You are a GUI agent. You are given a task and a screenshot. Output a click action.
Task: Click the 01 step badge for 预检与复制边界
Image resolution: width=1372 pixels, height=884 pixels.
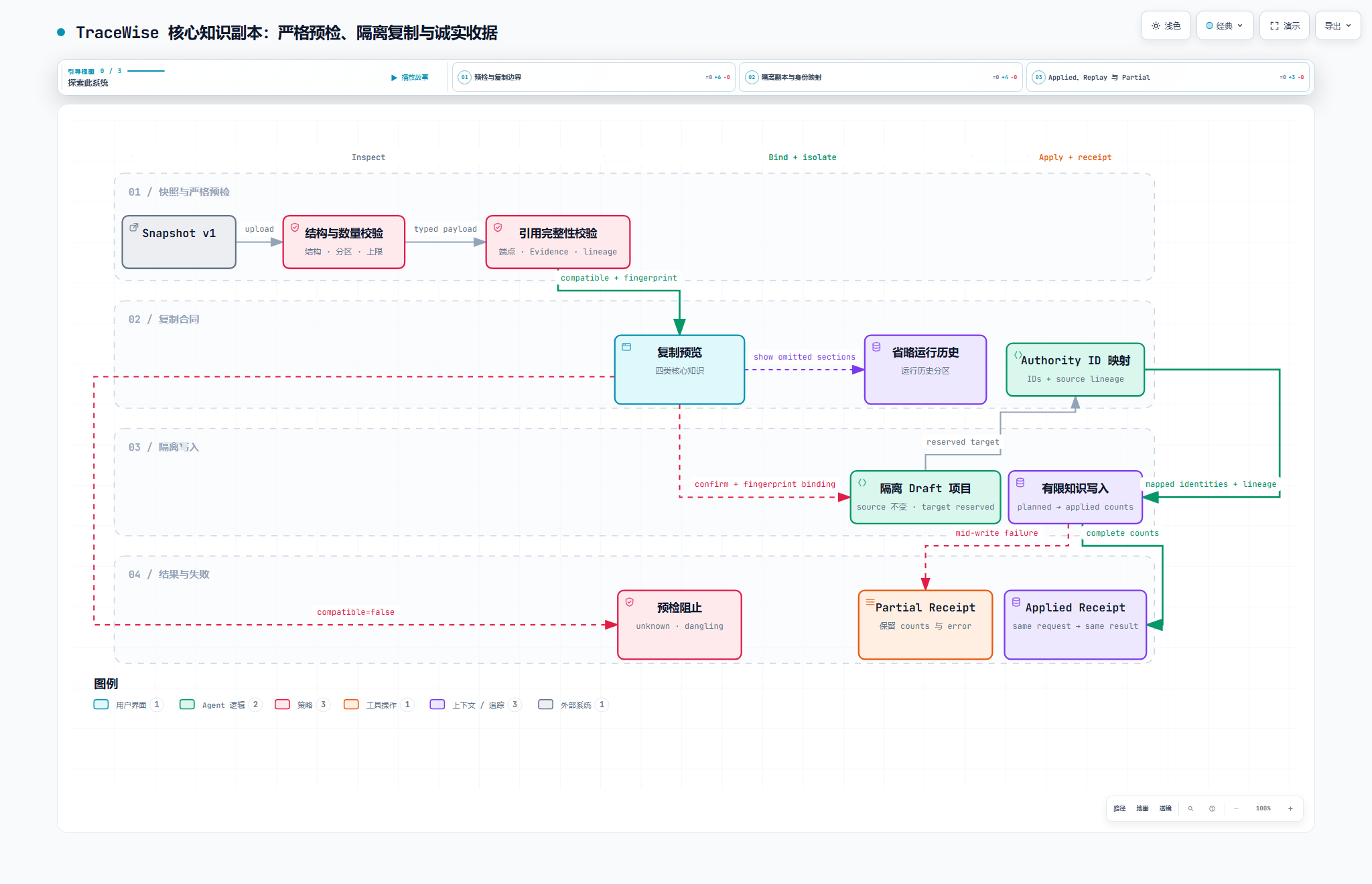pos(464,77)
